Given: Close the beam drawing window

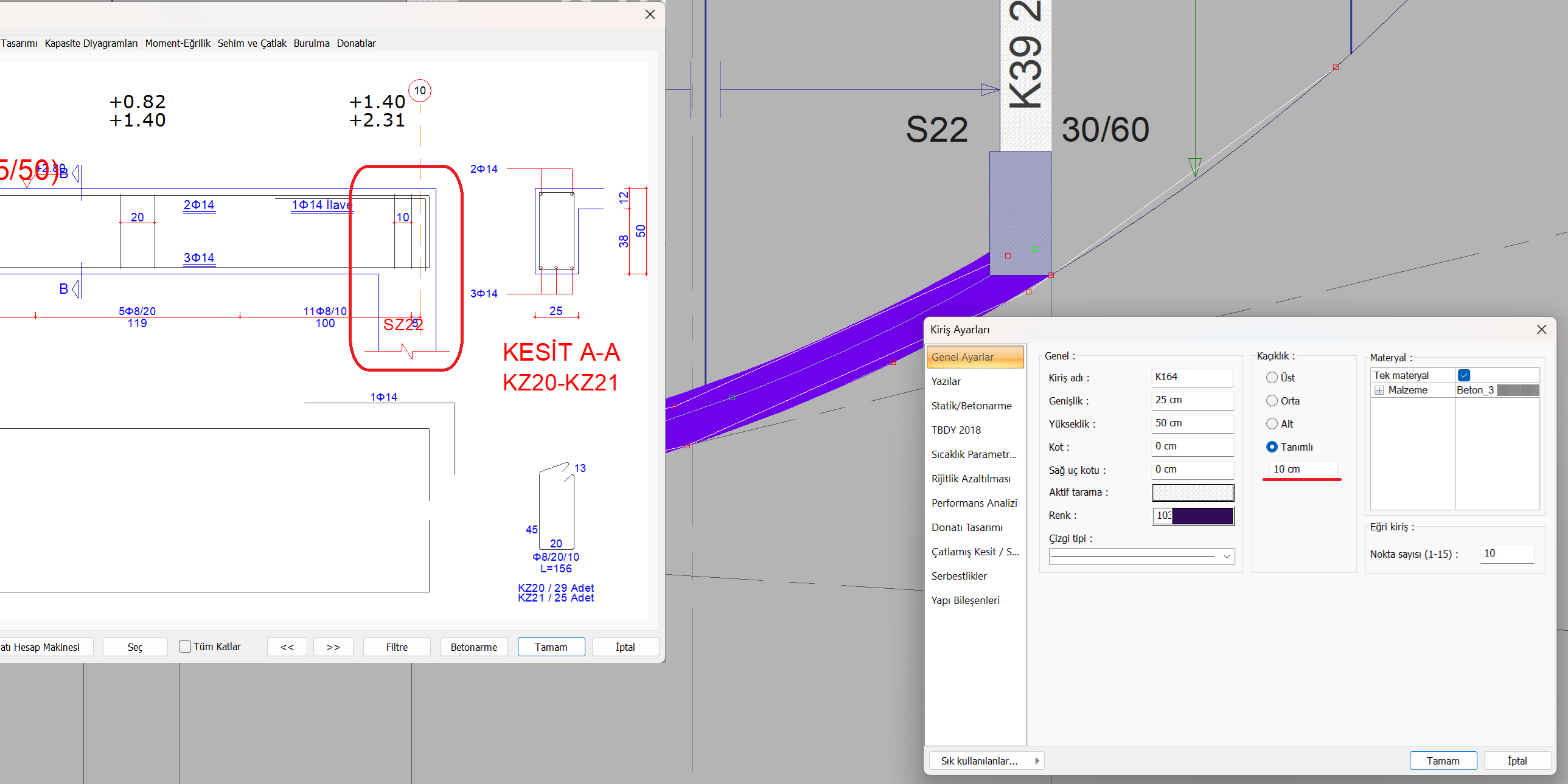Looking at the screenshot, I should point(650,14).
